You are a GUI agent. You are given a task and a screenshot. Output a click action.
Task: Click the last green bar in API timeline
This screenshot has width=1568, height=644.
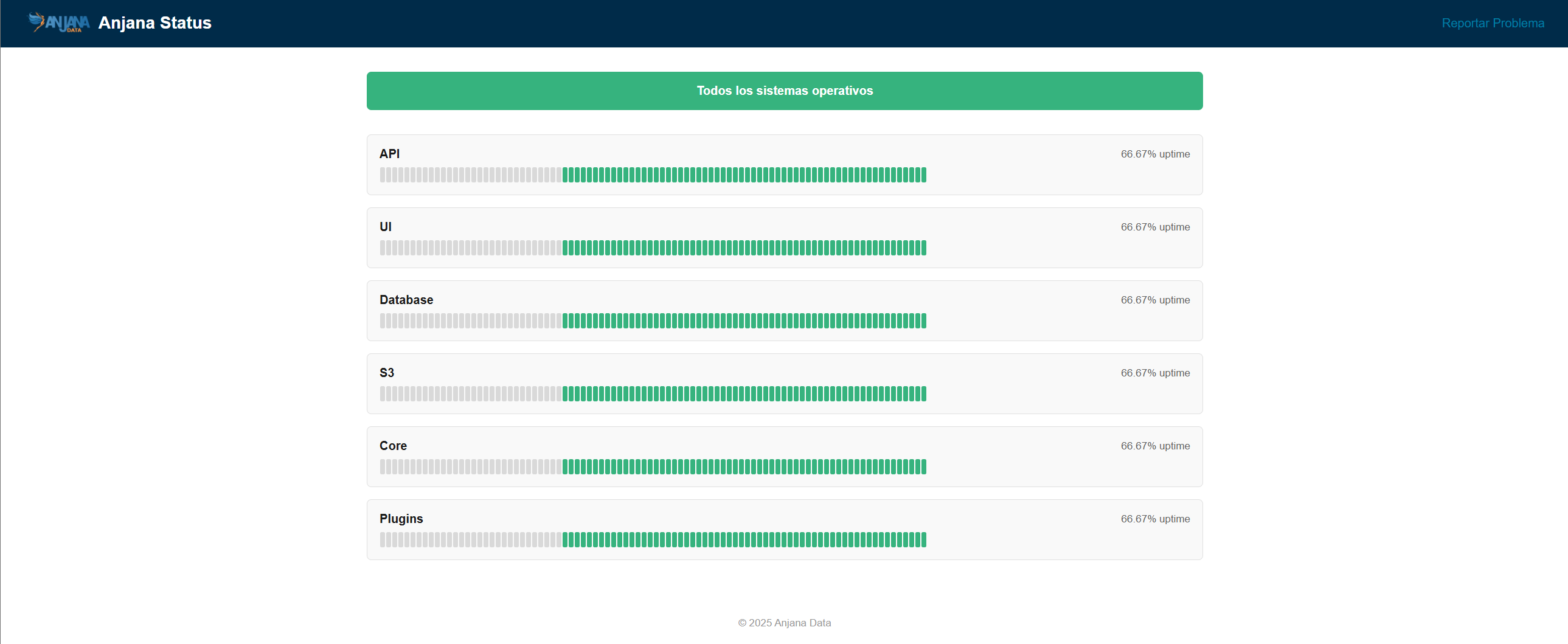[923, 175]
